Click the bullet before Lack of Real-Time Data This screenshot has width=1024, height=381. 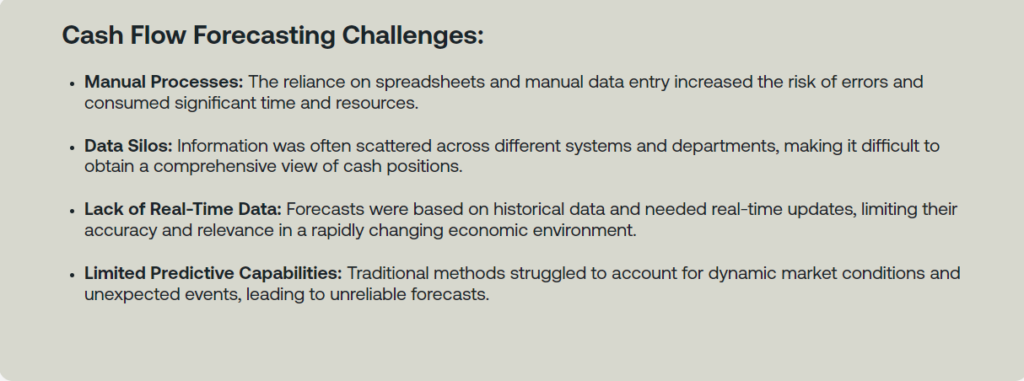pyautogui.click(x=72, y=210)
